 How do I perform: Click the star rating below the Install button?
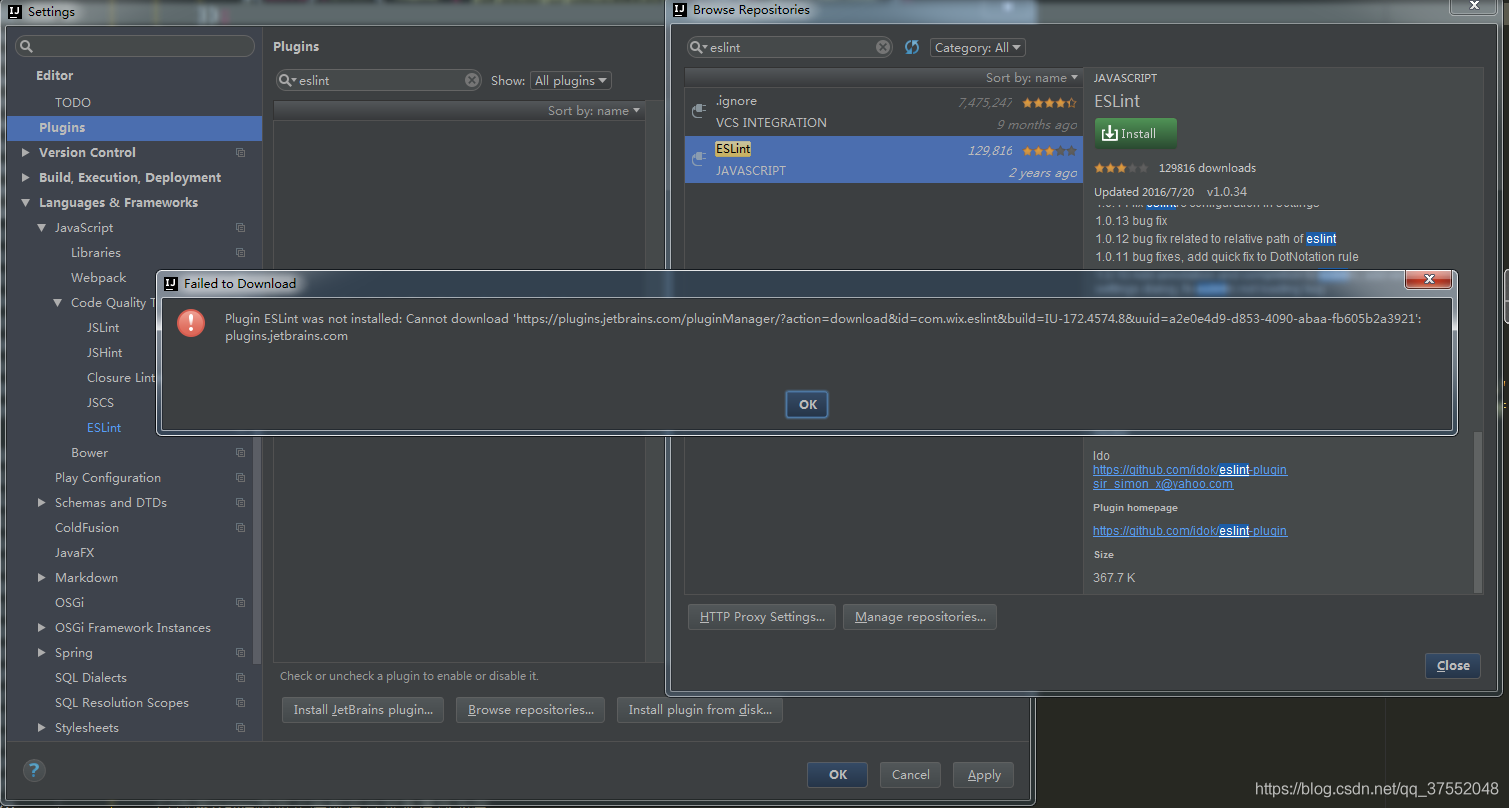(1120, 168)
